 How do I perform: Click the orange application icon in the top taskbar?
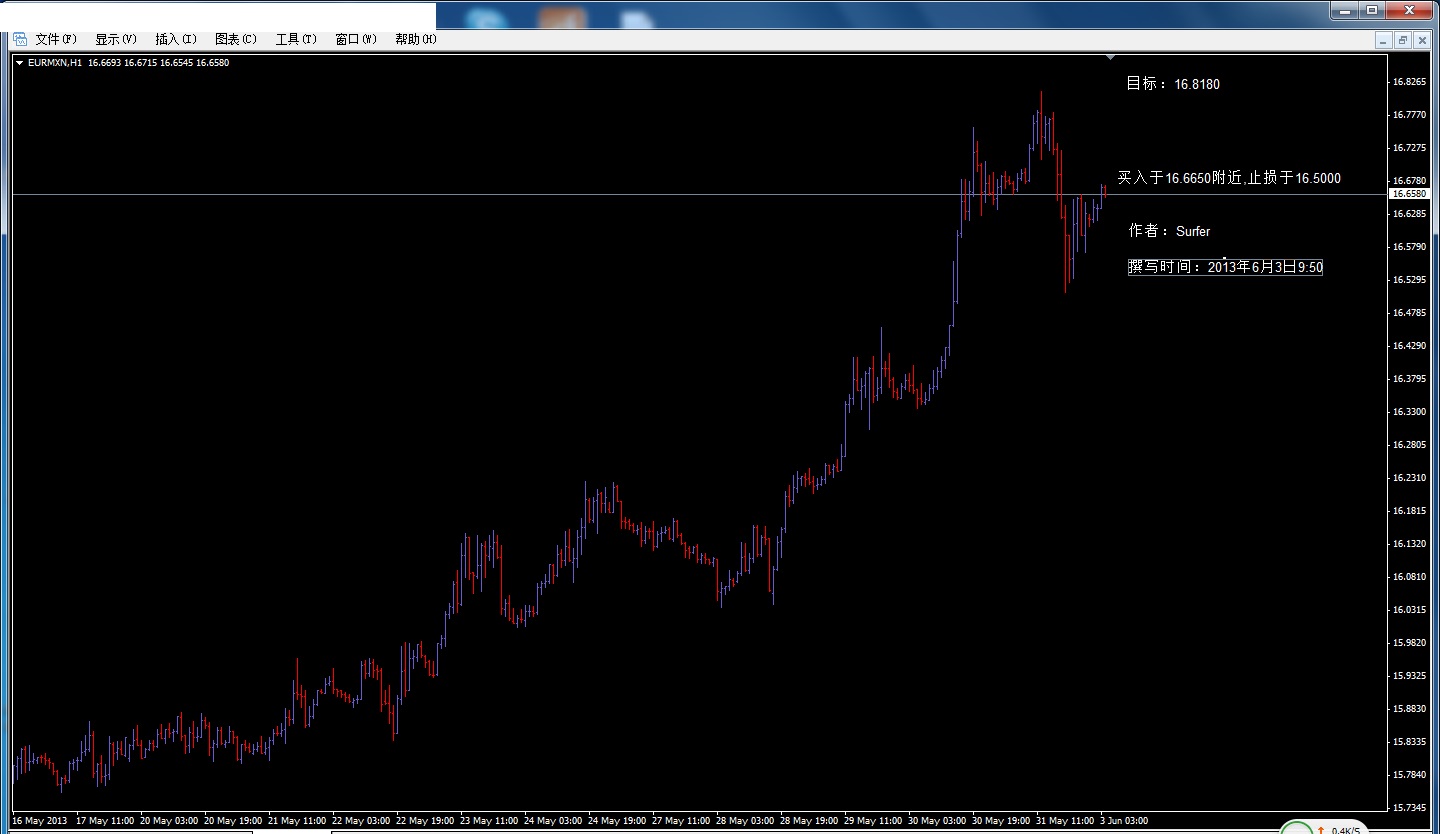tap(563, 15)
